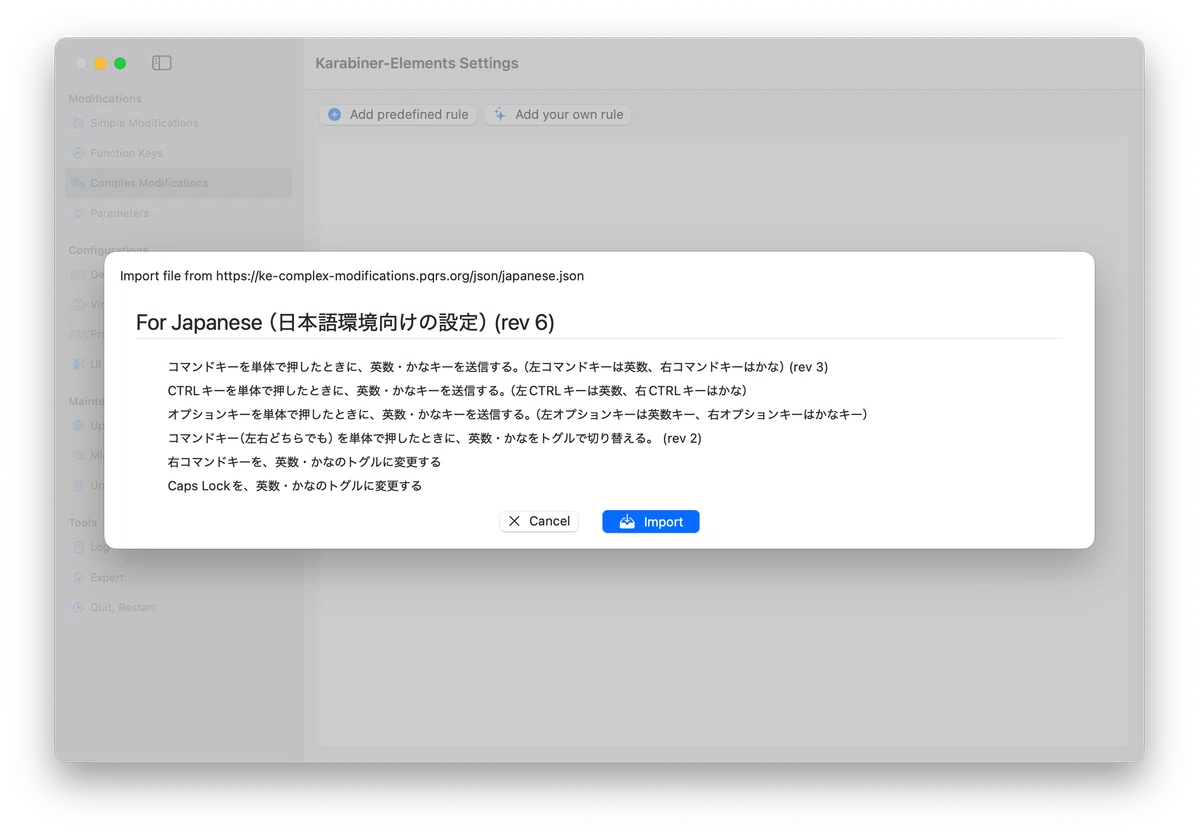Click the Complex Modifications gears icon
Image resolution: width=1200 pixels, height=836 pixels.
click(x=78, y=183)
